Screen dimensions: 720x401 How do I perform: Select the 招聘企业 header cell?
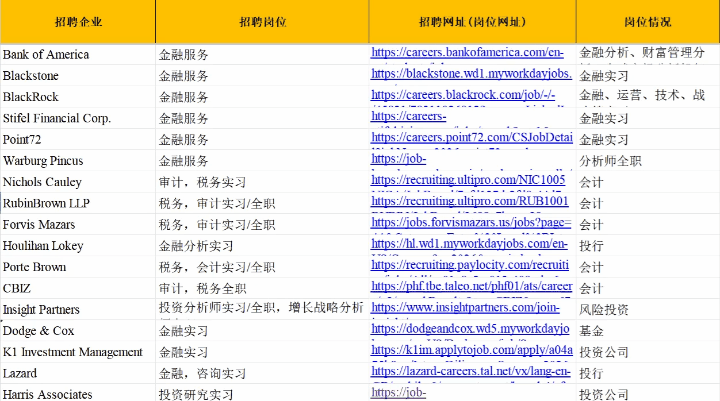78,22
